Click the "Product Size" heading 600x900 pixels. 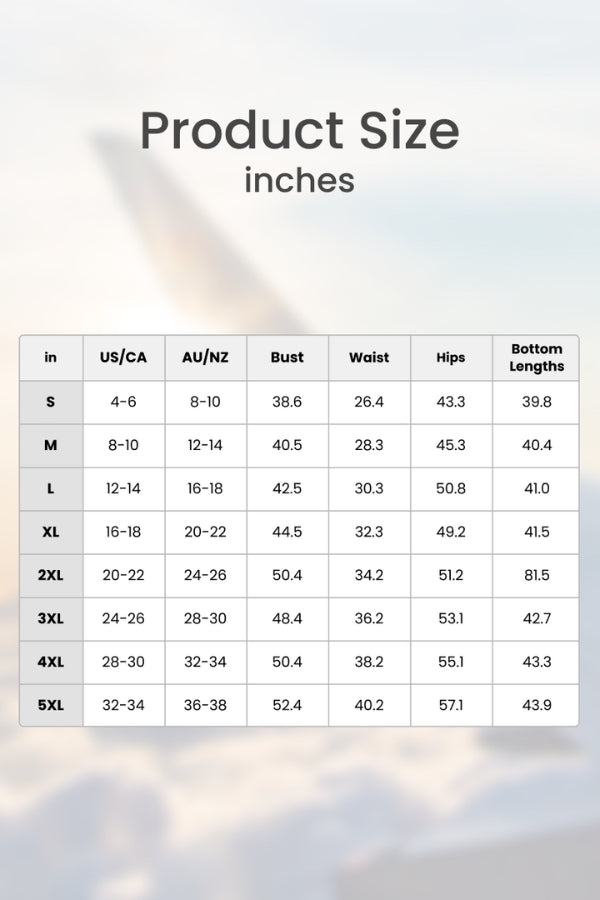click(x=299, y=129)
